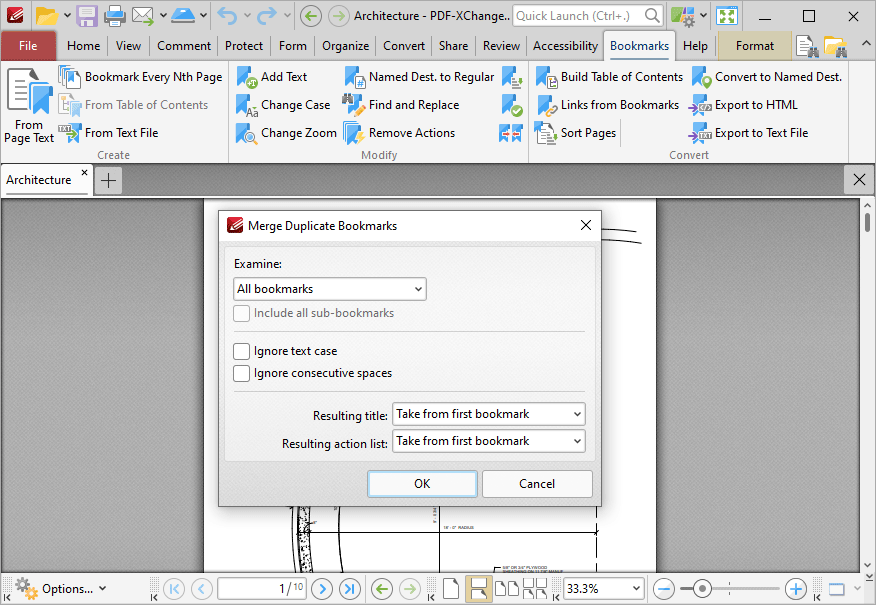Click the Cancel button
This screenshot has width=876, height=605.
(537, 484)
